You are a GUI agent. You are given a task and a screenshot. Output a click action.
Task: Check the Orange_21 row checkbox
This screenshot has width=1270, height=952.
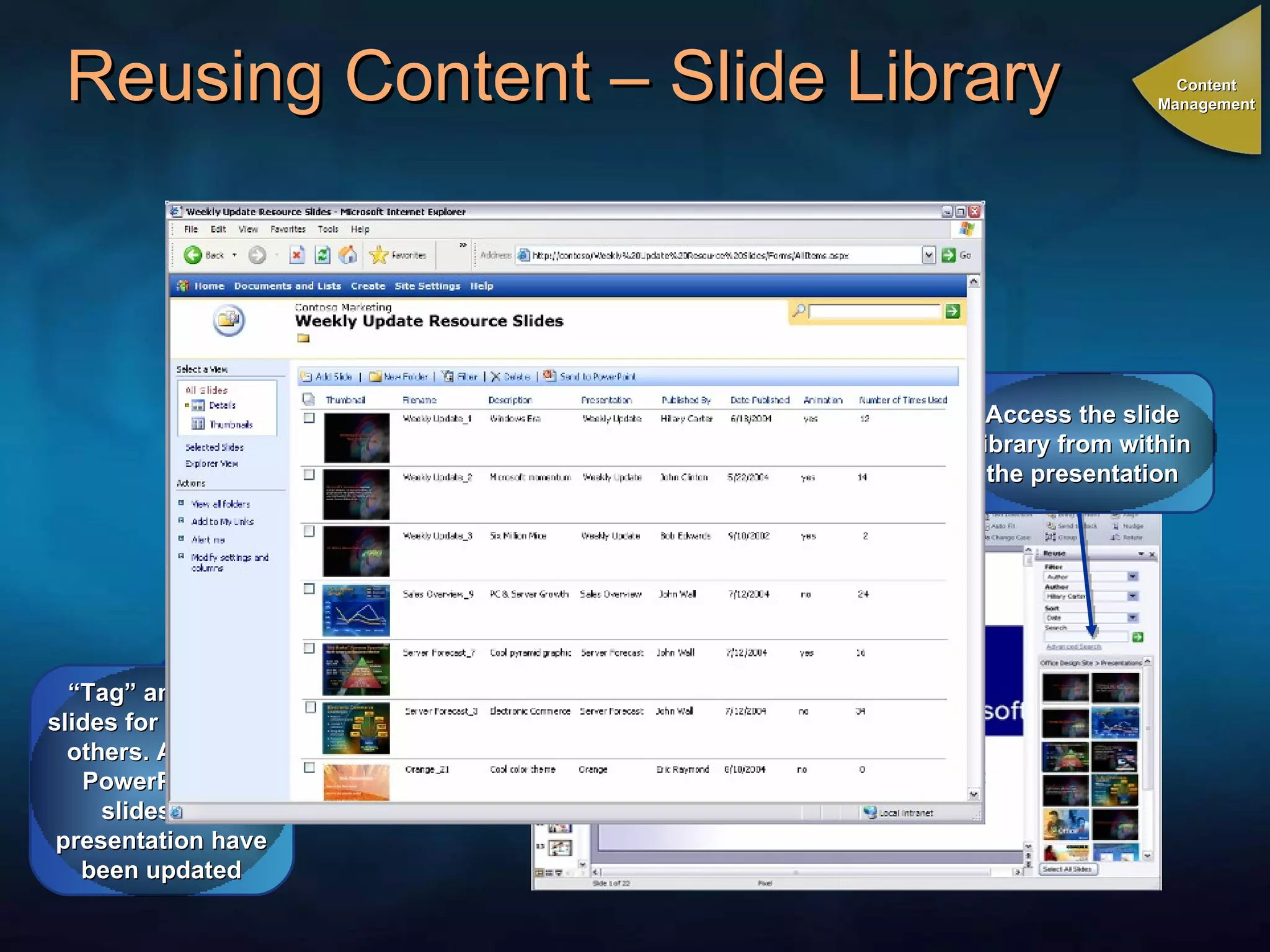(x=309, y=767)
